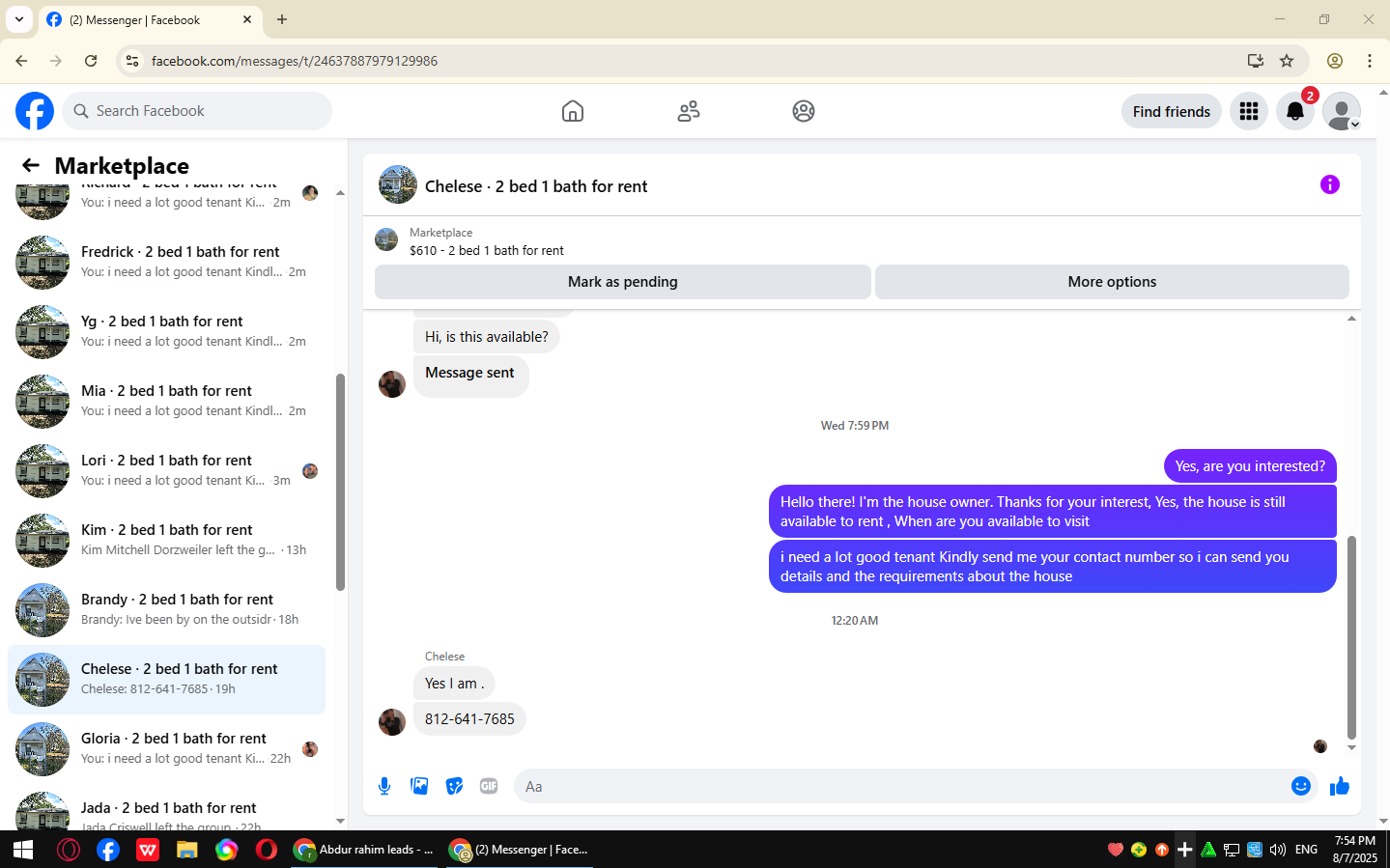Open the notifications bell
The image size is (1390, 868).
(1295, 111)
